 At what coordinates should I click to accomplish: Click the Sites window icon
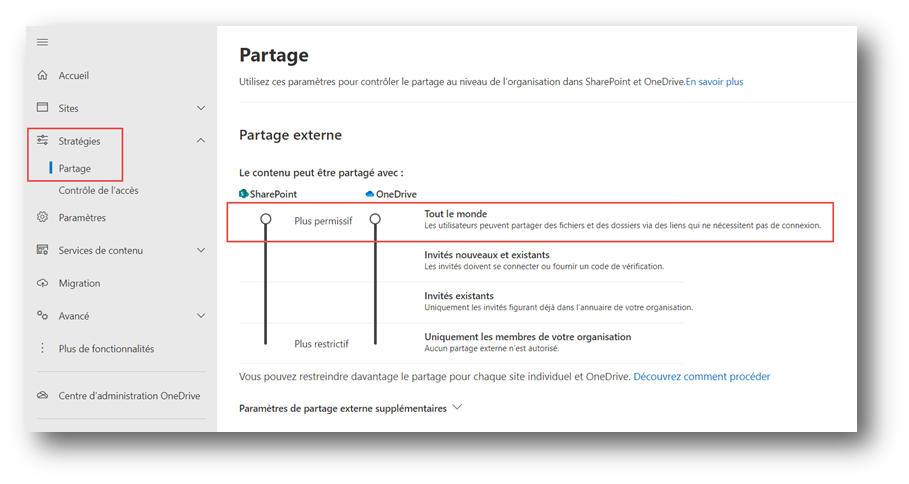[42, 107]
